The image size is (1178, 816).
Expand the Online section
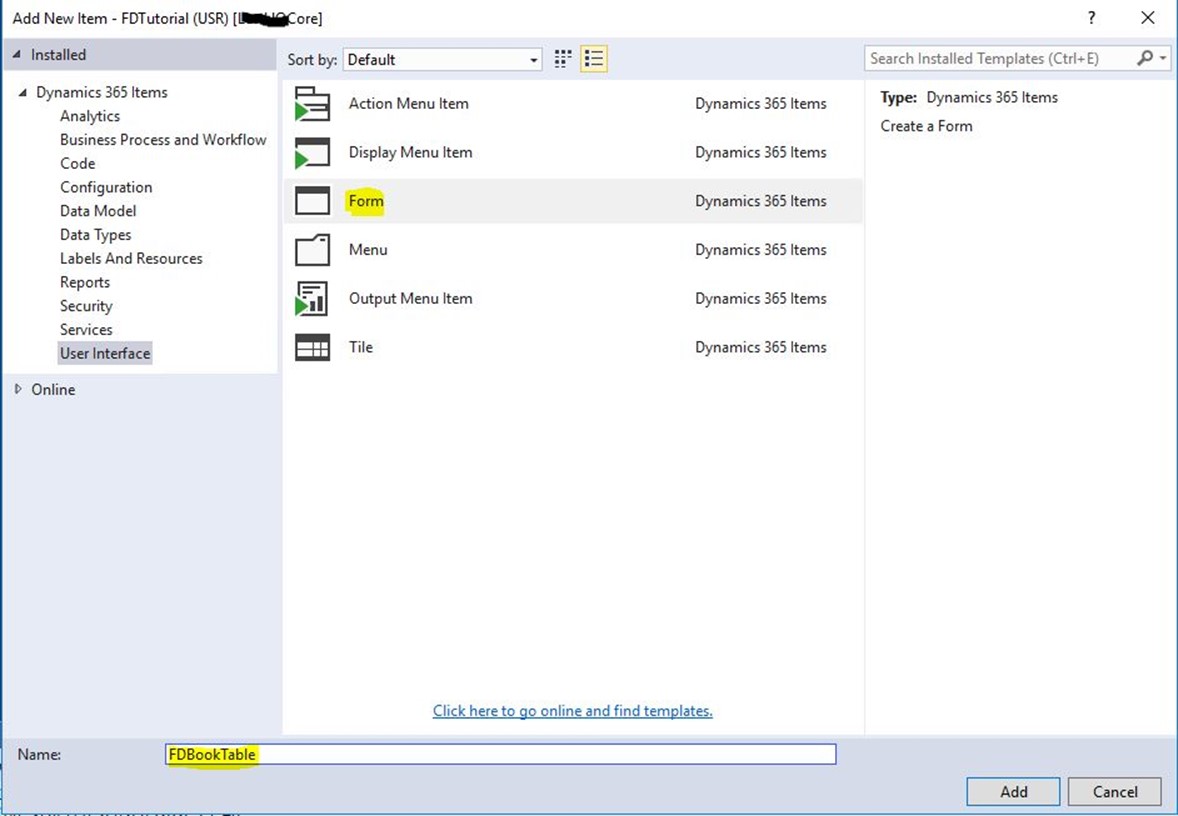18,389
